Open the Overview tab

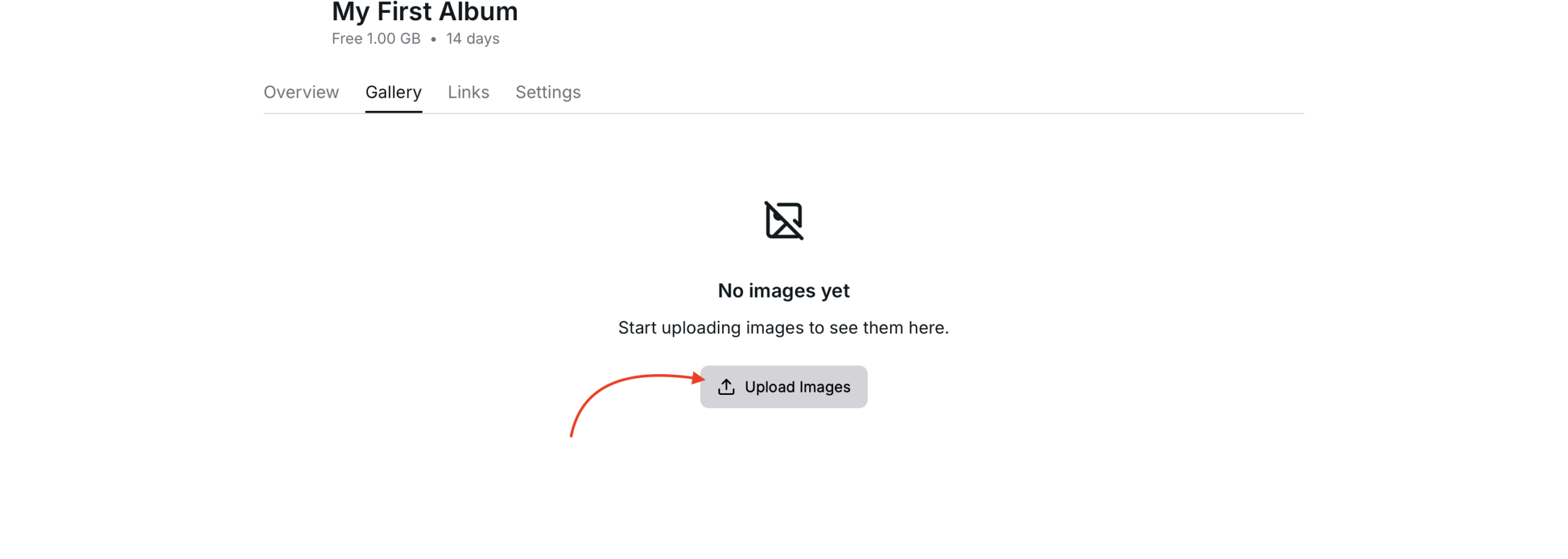click(301, 92)
